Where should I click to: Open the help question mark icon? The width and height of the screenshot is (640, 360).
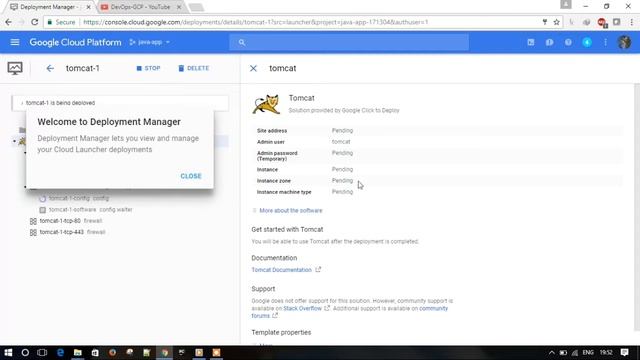[x=568, y=42]
